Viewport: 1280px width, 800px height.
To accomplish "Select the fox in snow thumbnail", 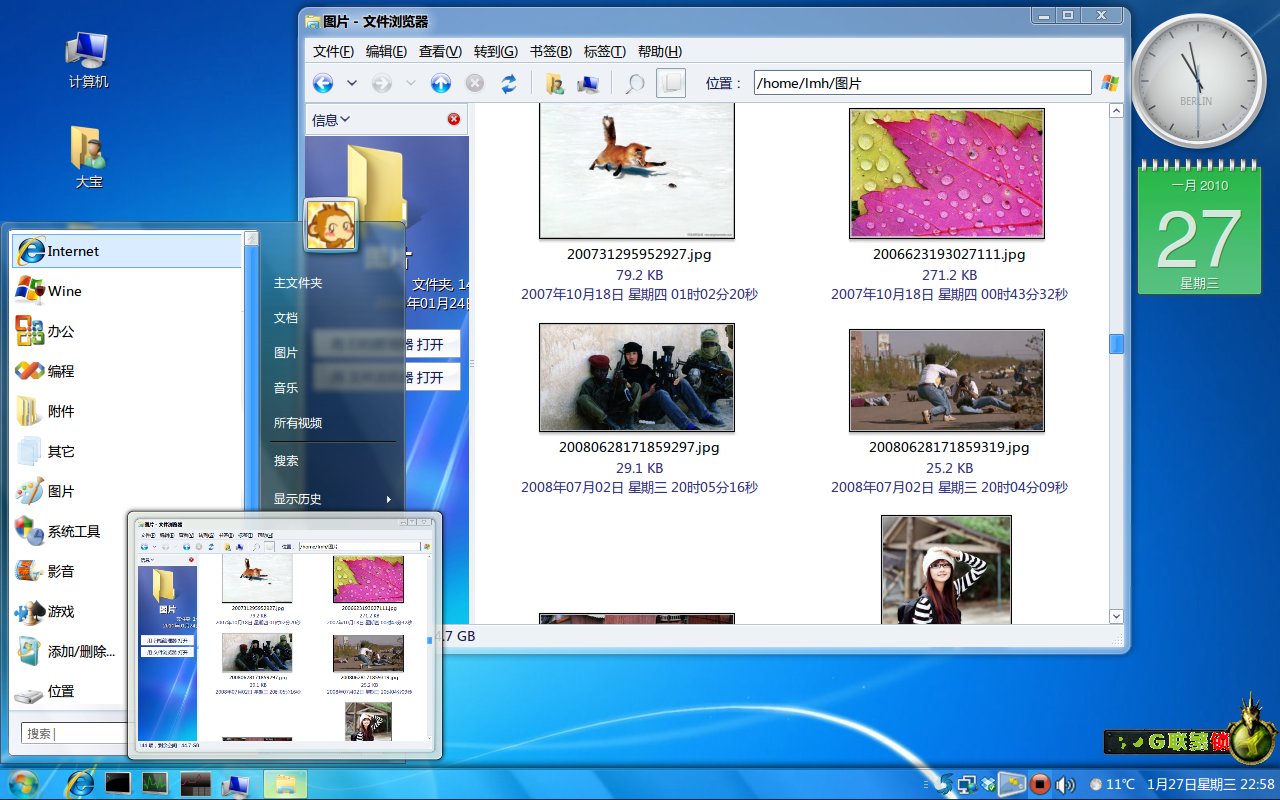I will click(637, 171).
